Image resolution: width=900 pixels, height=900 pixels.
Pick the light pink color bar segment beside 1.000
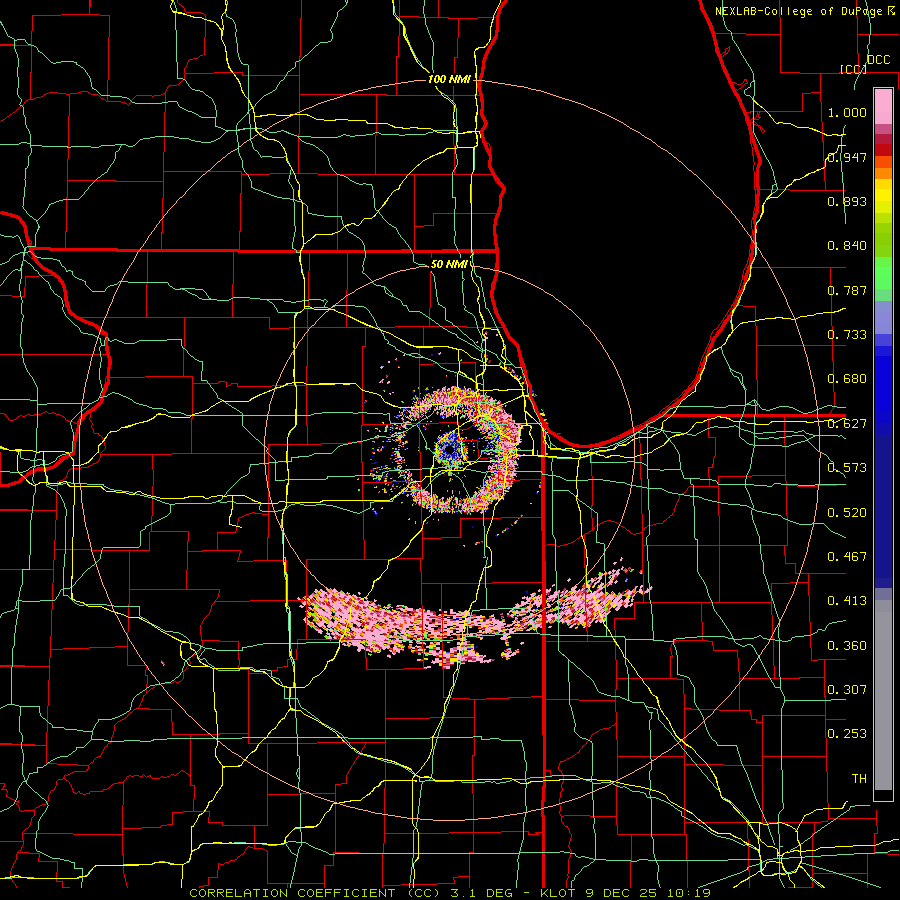883,107
